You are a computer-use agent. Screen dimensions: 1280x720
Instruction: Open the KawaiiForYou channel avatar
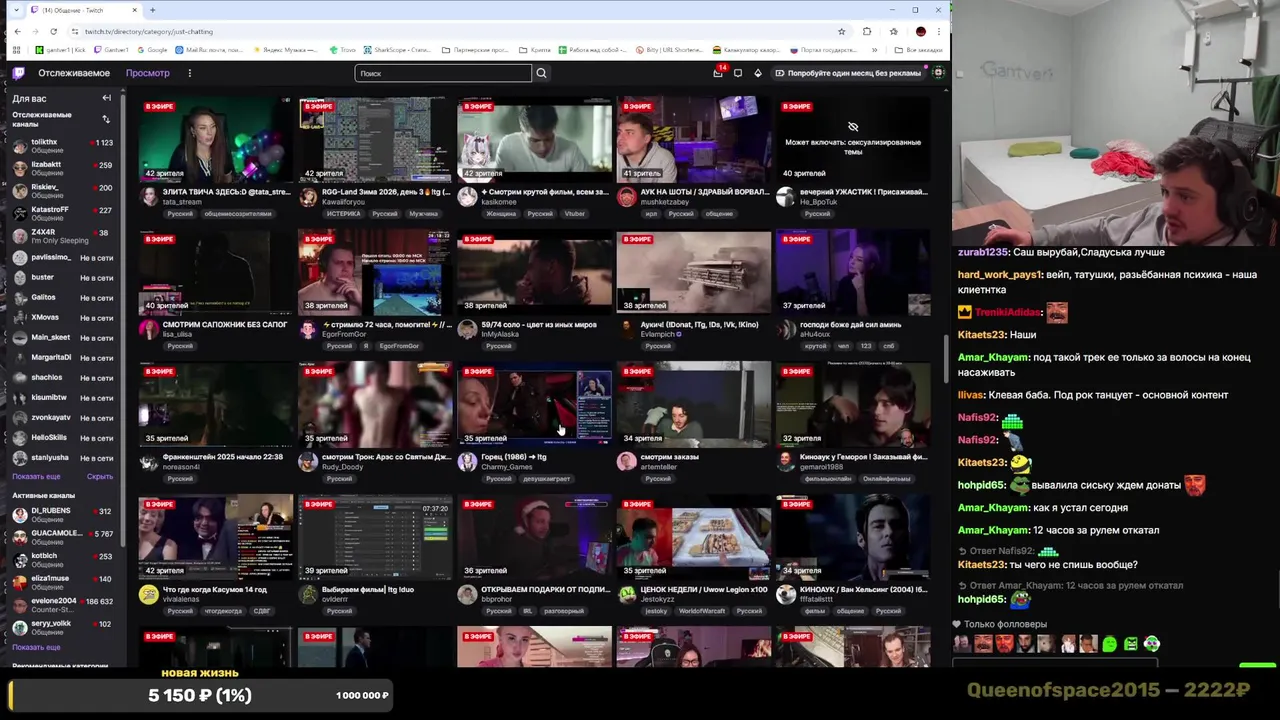pos(308,196)
